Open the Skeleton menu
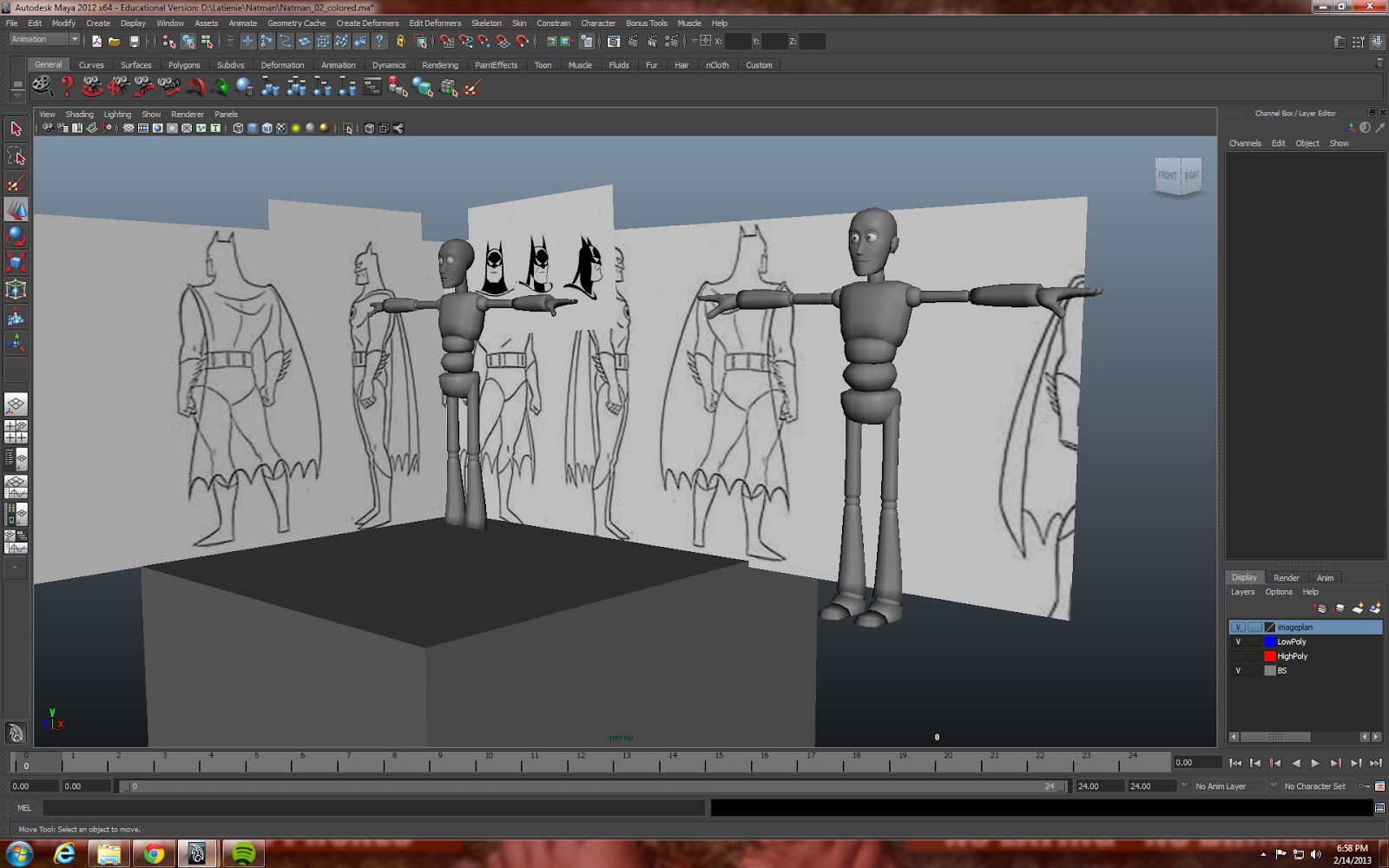 click(487, 23)
